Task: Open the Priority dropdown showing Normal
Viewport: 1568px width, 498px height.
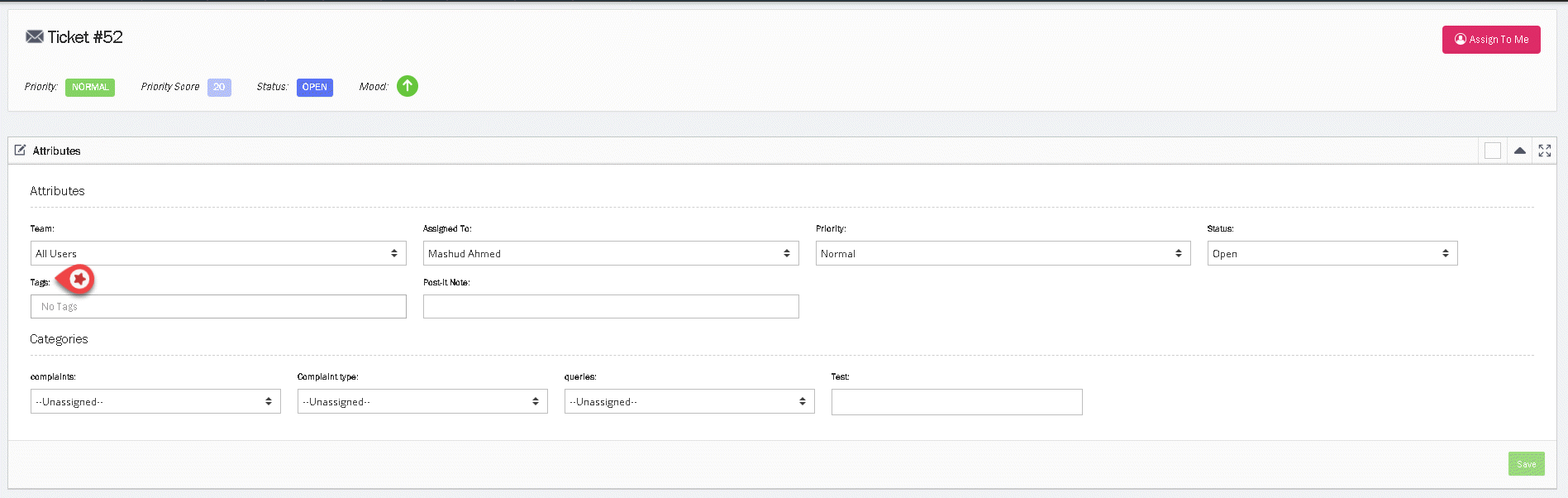Action: 1002,253
